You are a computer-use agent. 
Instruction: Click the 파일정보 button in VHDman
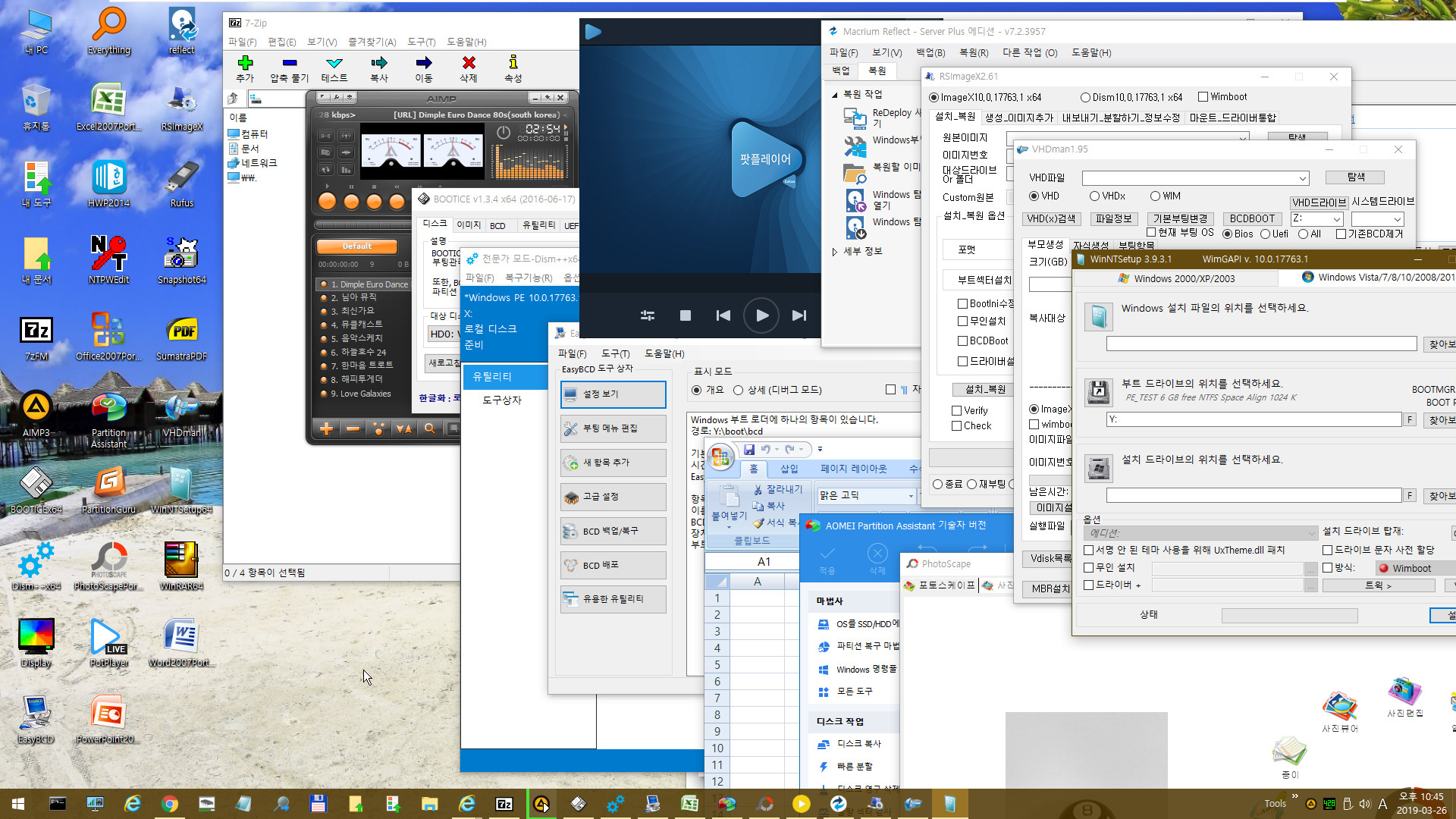click(x=1113, y=219)
